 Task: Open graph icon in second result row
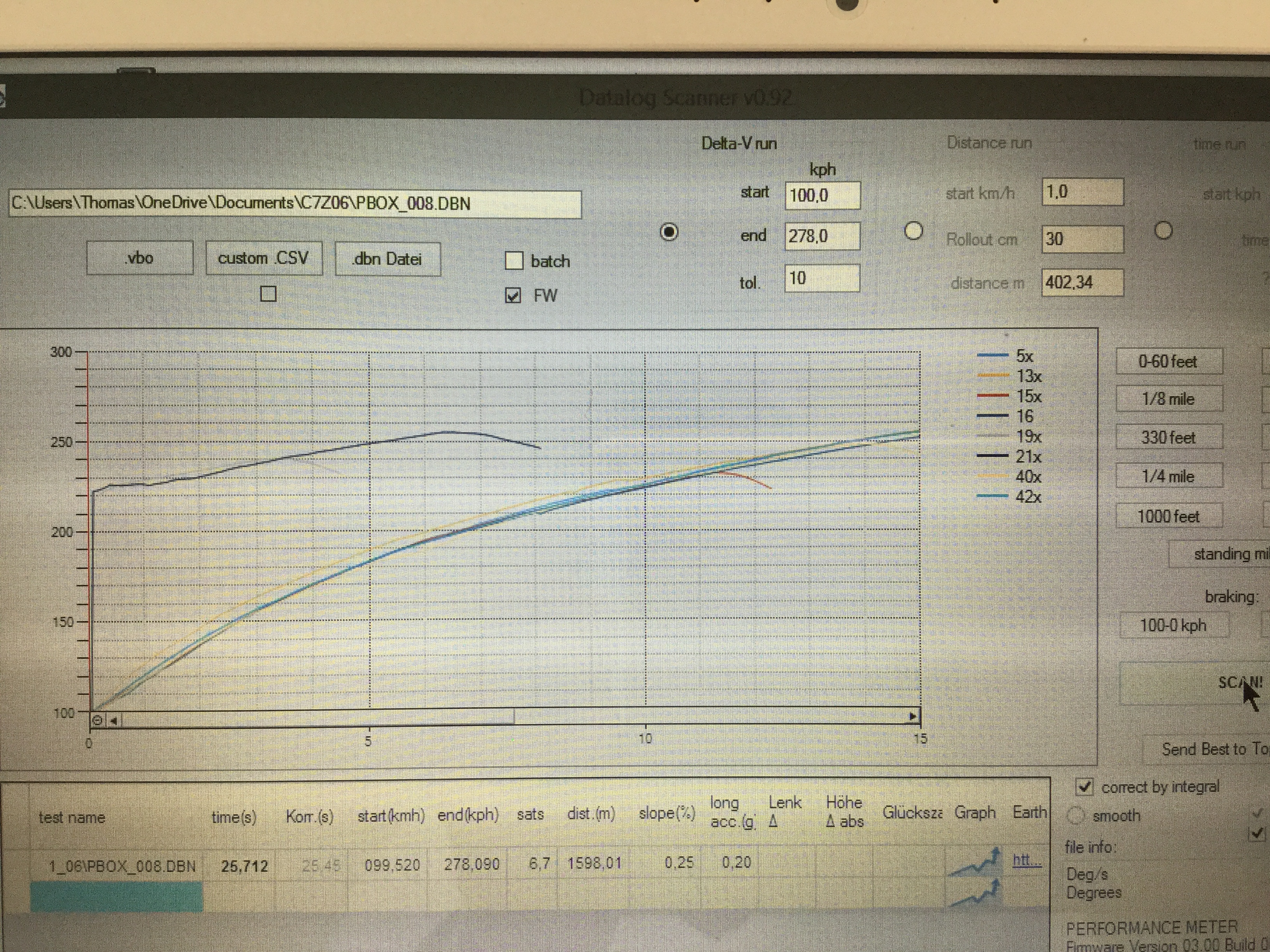pos(975,893)
